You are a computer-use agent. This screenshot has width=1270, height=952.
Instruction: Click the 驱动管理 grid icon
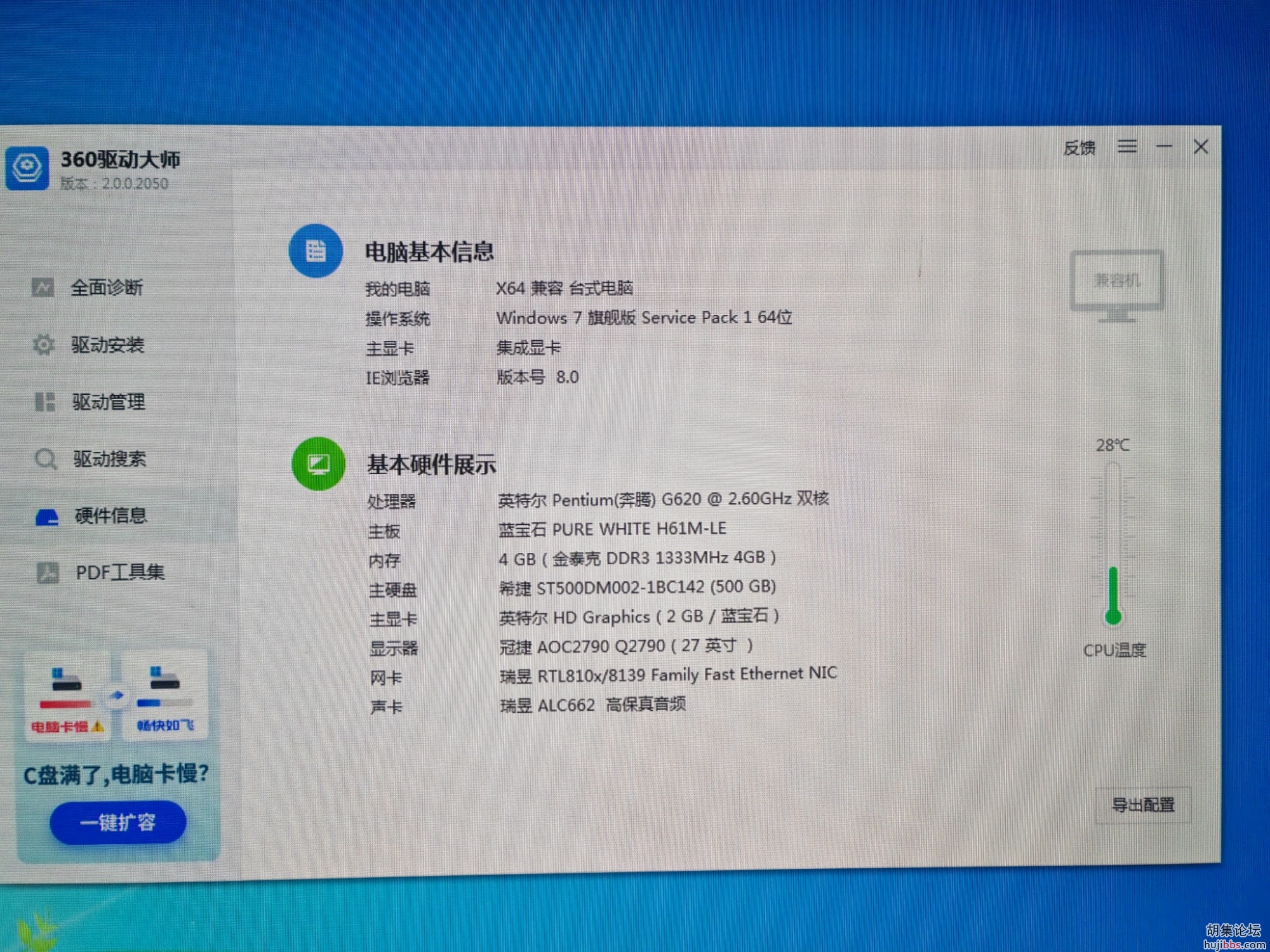(x=44, y=402)
